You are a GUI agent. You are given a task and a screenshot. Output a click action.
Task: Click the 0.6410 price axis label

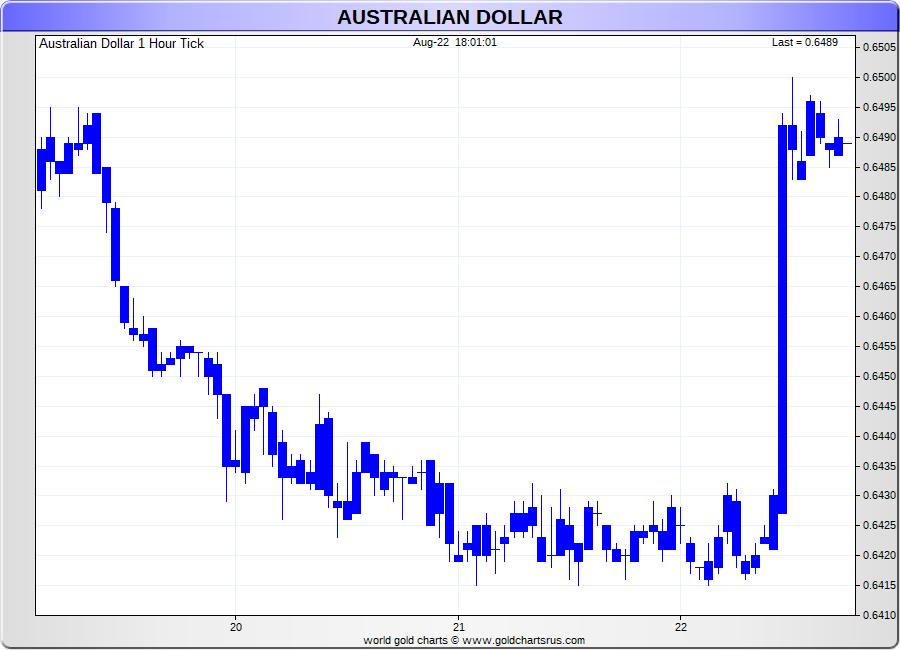(x=879, y=615)
